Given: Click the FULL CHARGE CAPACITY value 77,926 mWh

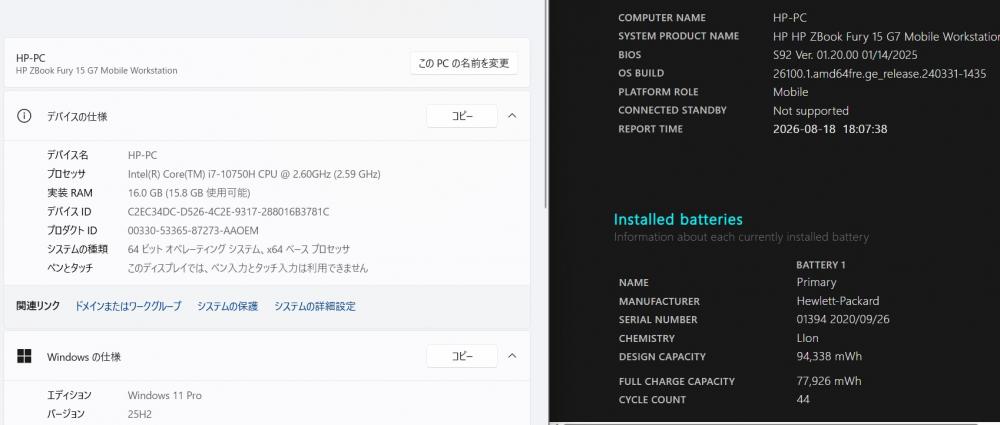Looking at the screenshot, I should (x=829, y=381).
